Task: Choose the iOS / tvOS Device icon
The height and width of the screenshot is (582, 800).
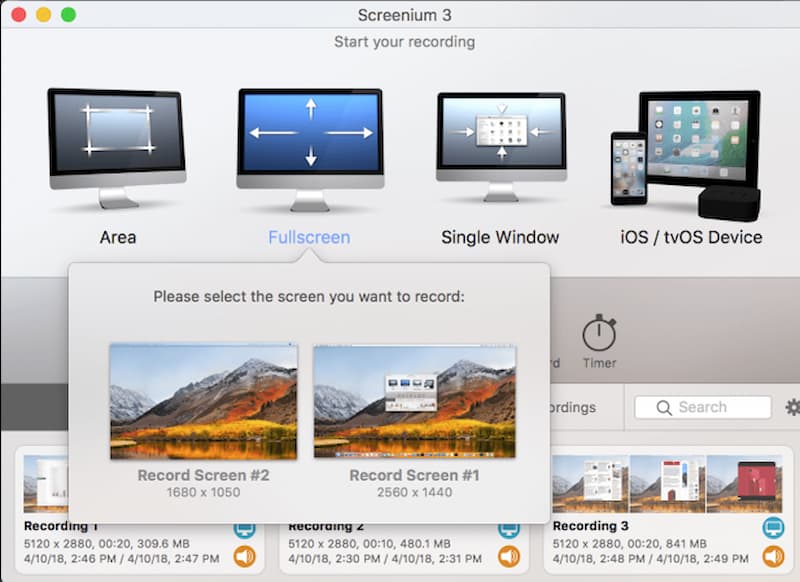Action: coord(686,156)
